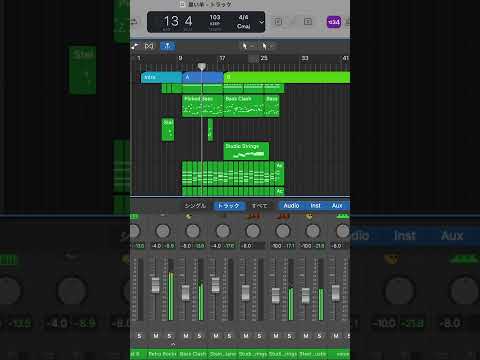Image resolution: width=480 pixels, height=360 pixels.
Task: Select the Picked Bass region
Action: click(x=202, y=106)
